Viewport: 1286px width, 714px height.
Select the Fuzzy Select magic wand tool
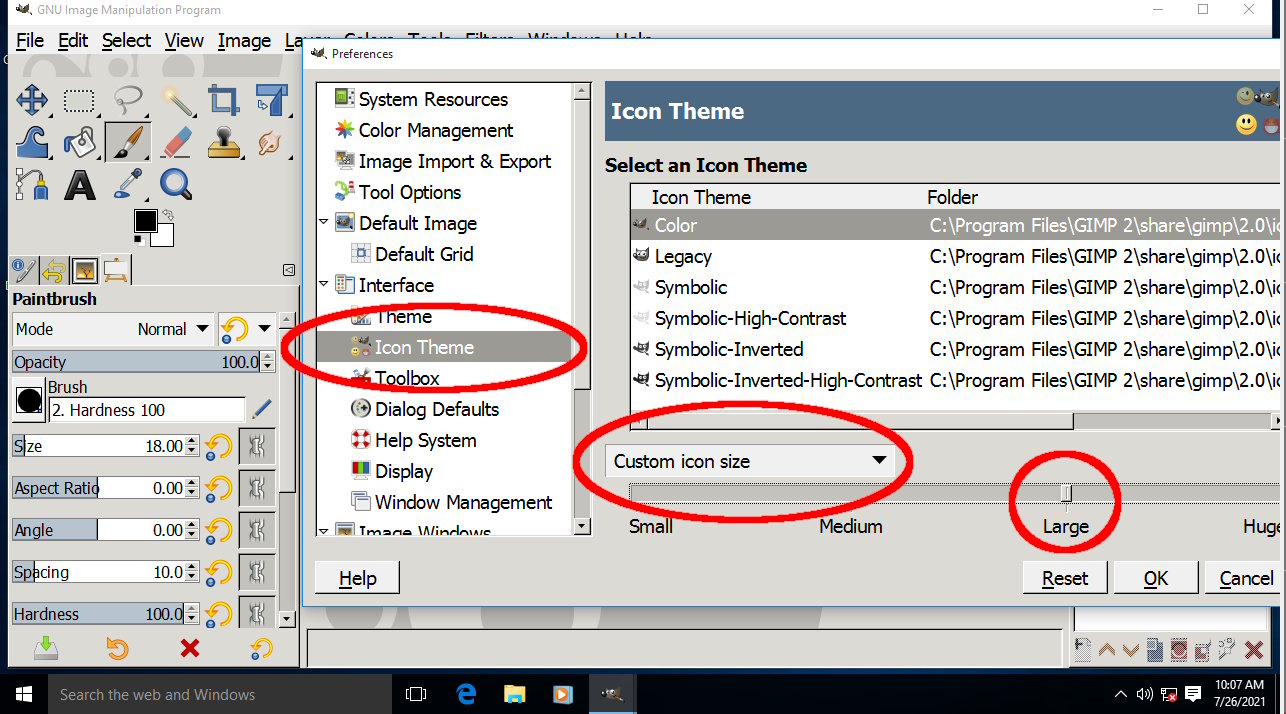(x=176, y=100)
